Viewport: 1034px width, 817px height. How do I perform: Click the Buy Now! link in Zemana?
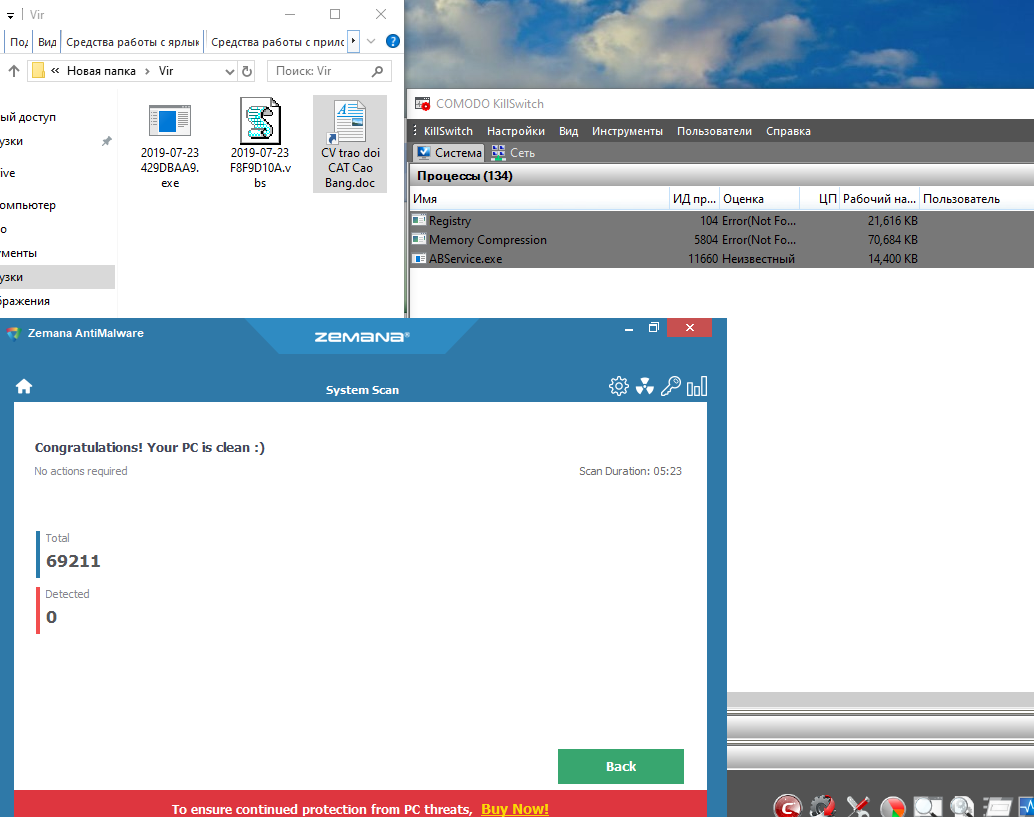coord(514,809)
